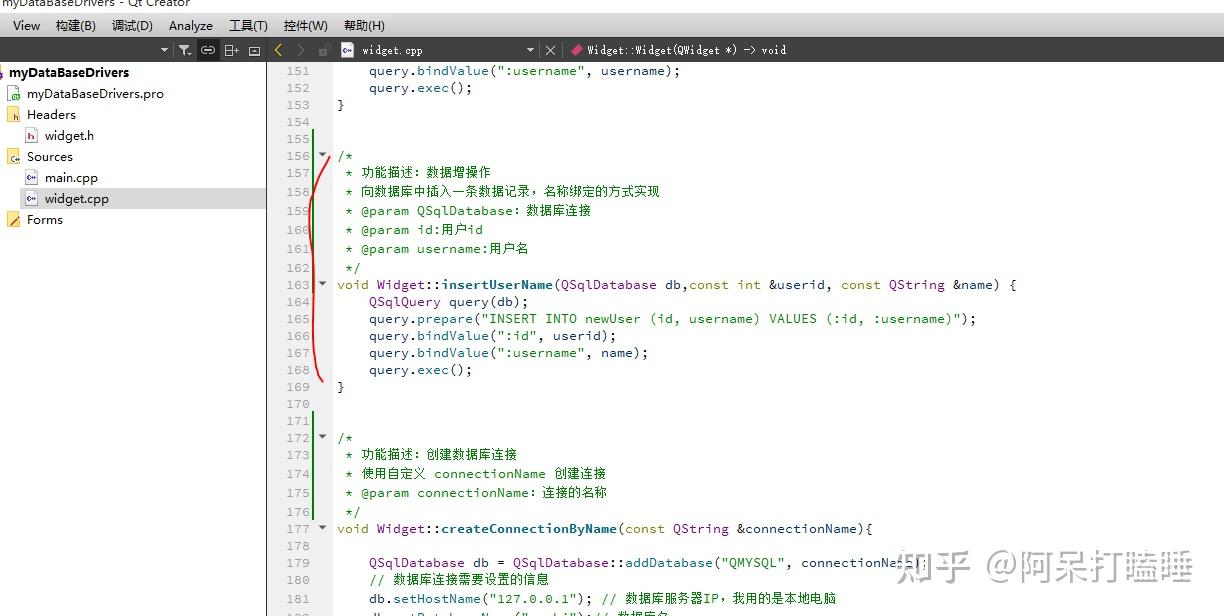Toggle the file read-only lock icon
1224x616 pixels.
point(324,49)
